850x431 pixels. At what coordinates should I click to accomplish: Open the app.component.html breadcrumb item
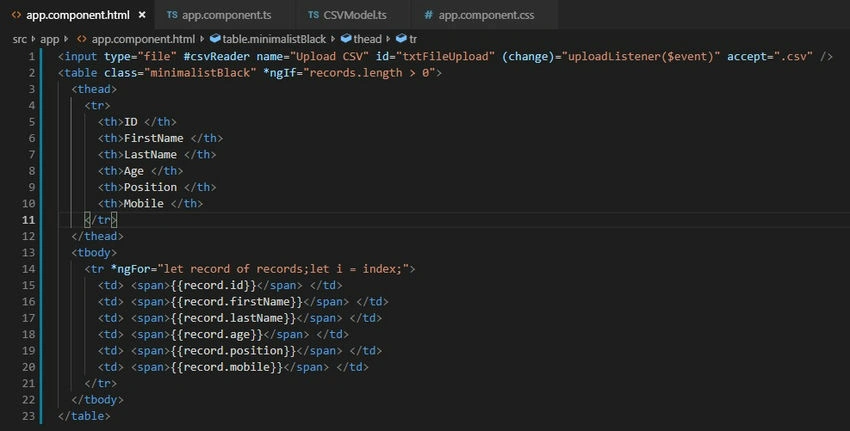click(143, 39)
